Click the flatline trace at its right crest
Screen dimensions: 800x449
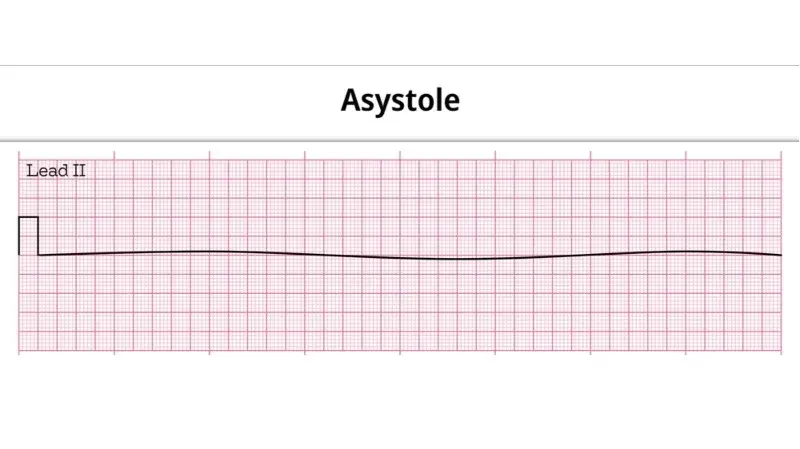coord(686,252)
